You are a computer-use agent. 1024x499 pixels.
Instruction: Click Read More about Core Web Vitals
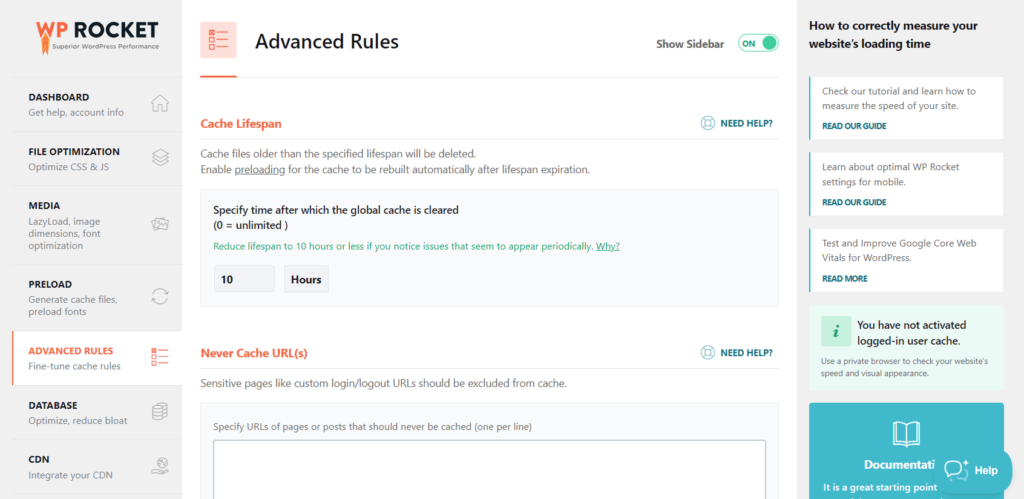click(845, 278)
